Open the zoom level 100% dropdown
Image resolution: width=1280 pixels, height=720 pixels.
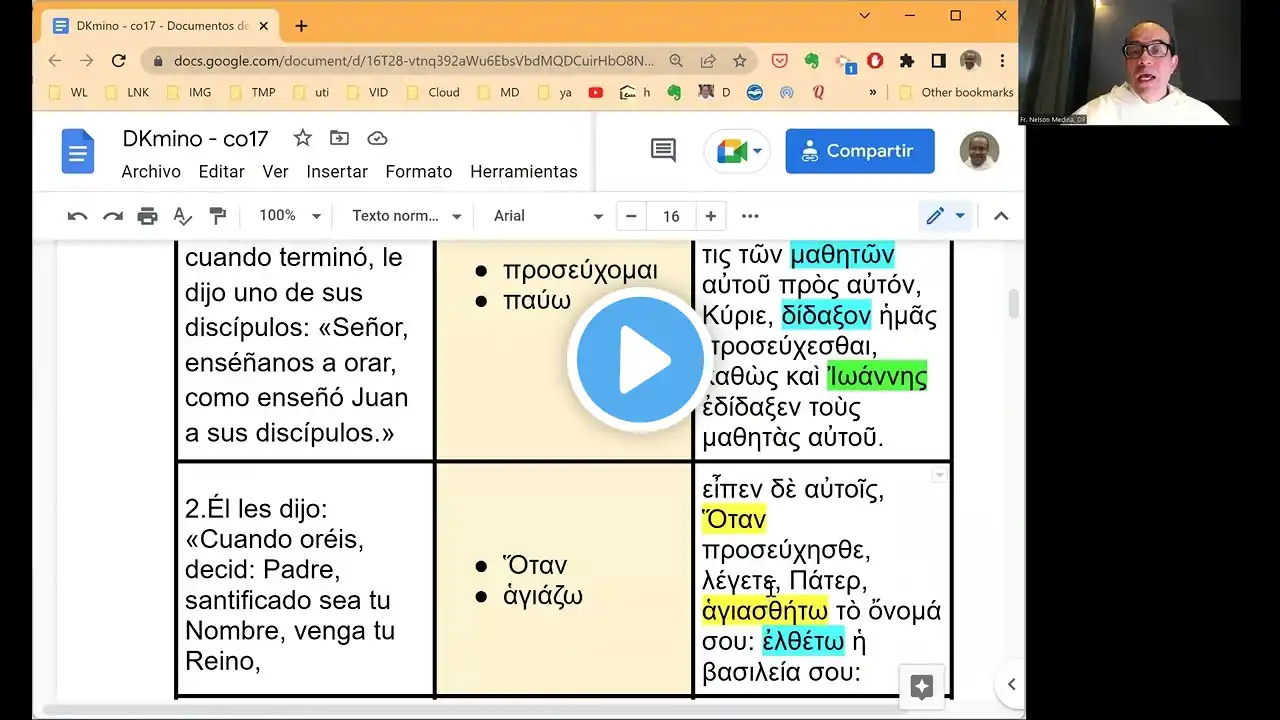pos(290,216)
